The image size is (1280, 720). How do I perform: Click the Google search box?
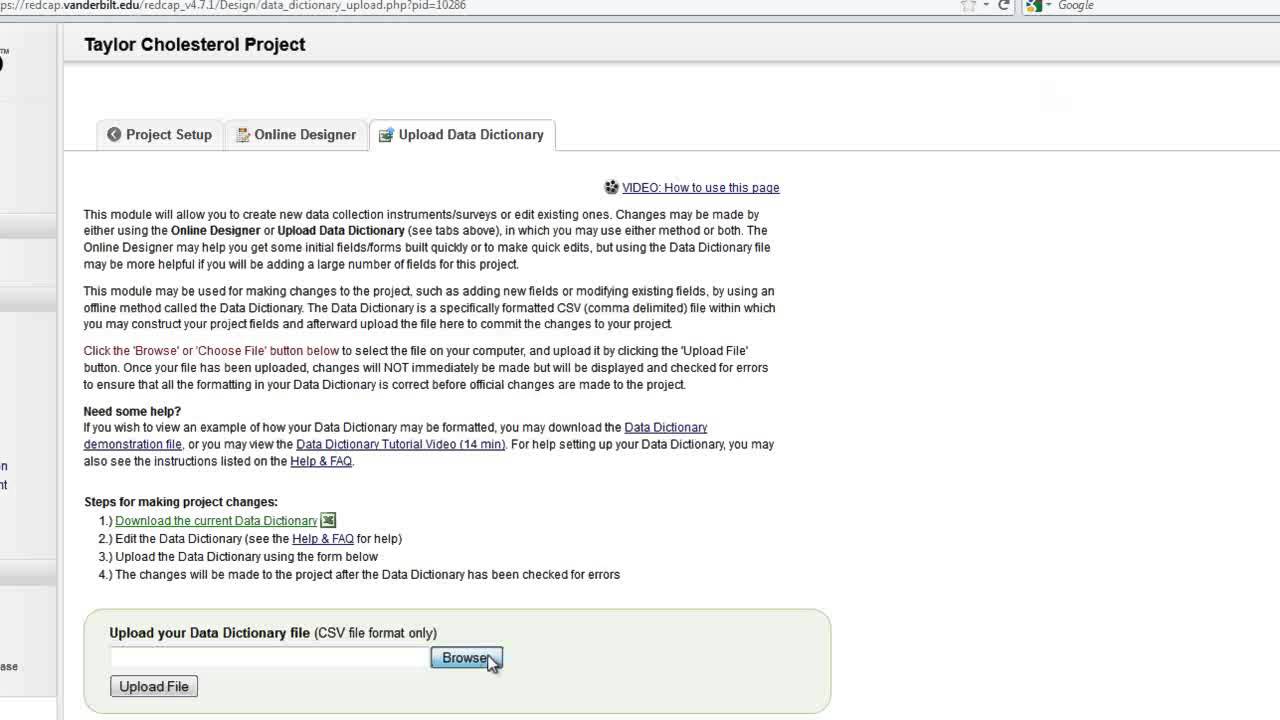point(1165,6)
